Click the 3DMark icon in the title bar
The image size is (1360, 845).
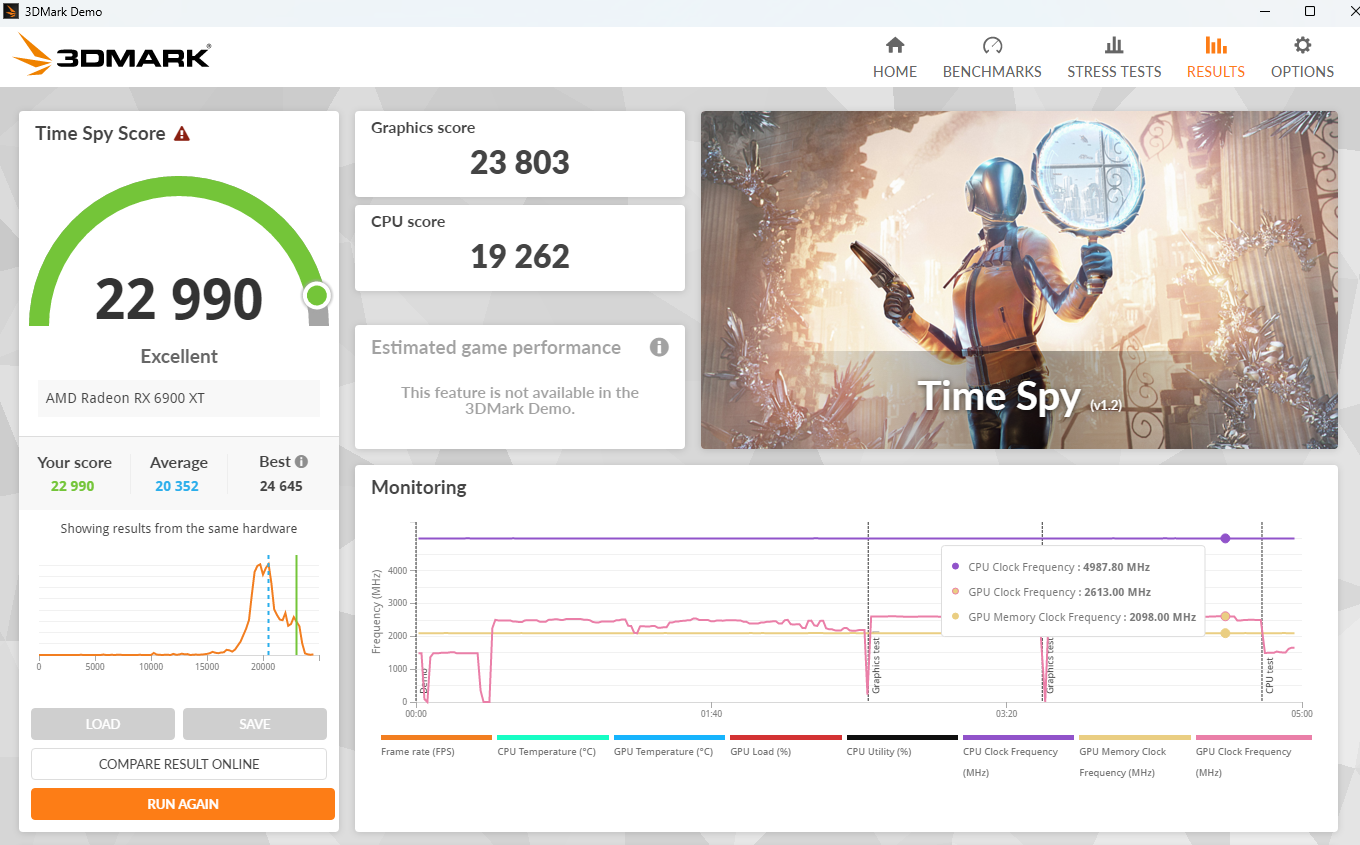pos(12,11)
